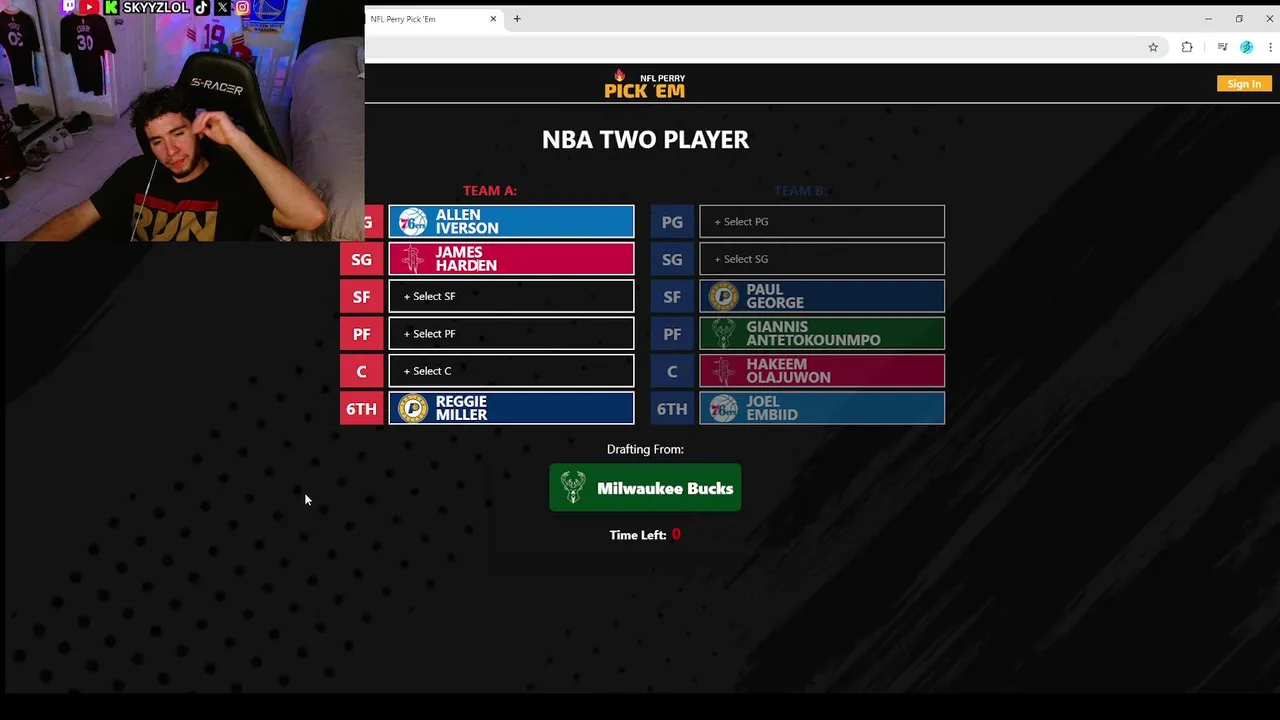The height and width of the screenshot is (720, 1280).
Task: Click Team B's 6TH position label
Action: [x=672, y=408]
